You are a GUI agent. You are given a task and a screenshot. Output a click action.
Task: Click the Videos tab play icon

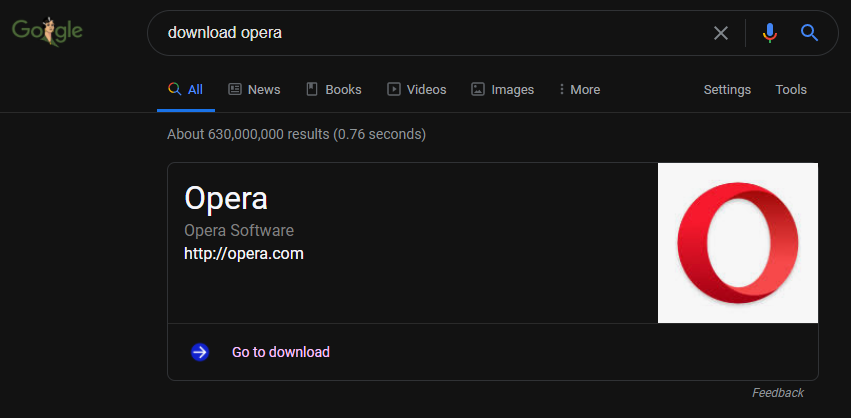(x=394, y=89)
